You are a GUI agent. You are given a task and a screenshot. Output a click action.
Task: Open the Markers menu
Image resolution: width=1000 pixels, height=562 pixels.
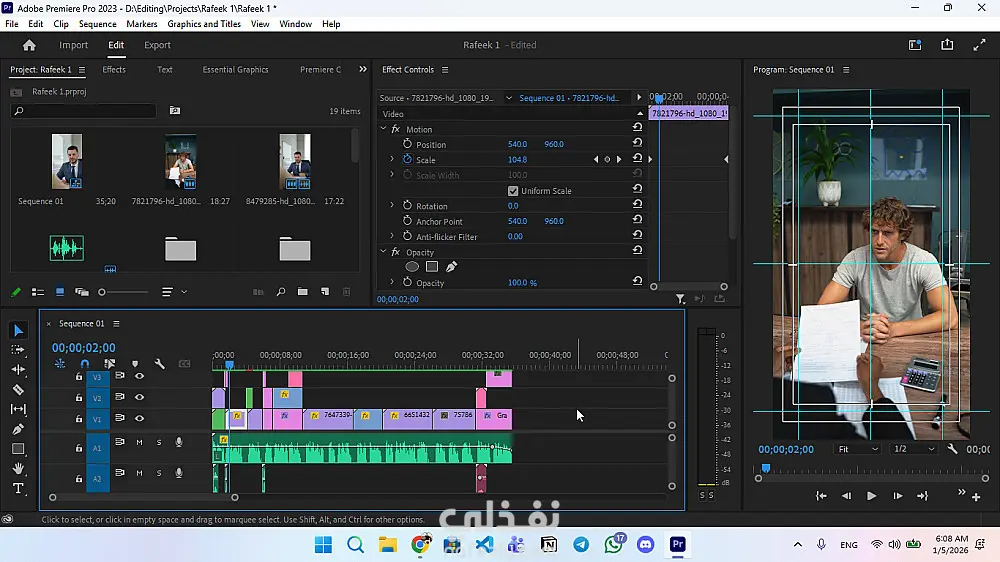coord(142,24)
